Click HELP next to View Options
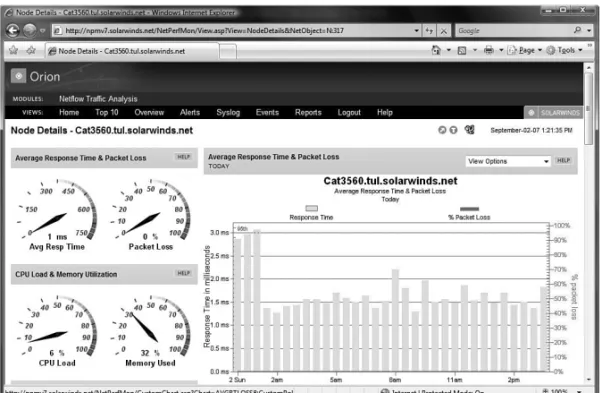Image resolution: width=602 pixels, height=393 pixels. [x=564, y=160]
